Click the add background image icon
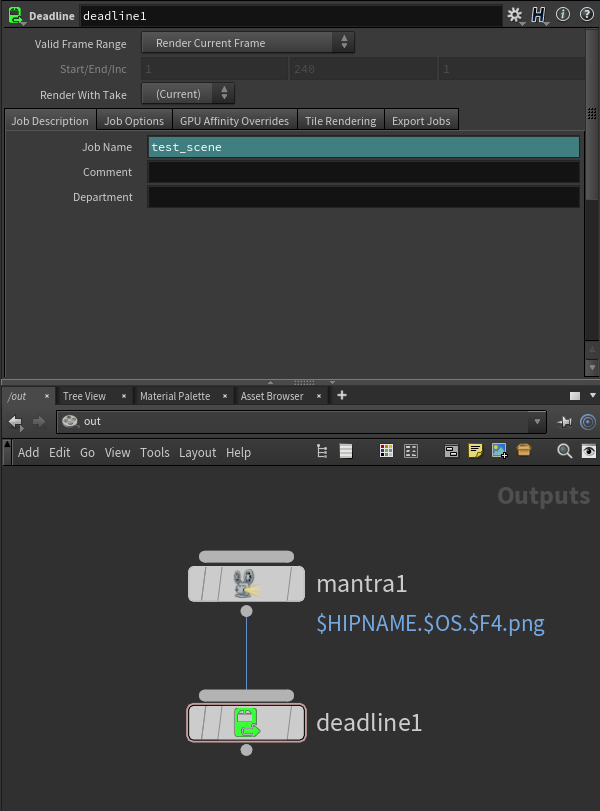Screen dimensions: 600x811 pyautogui.click(x=499, y=452)
